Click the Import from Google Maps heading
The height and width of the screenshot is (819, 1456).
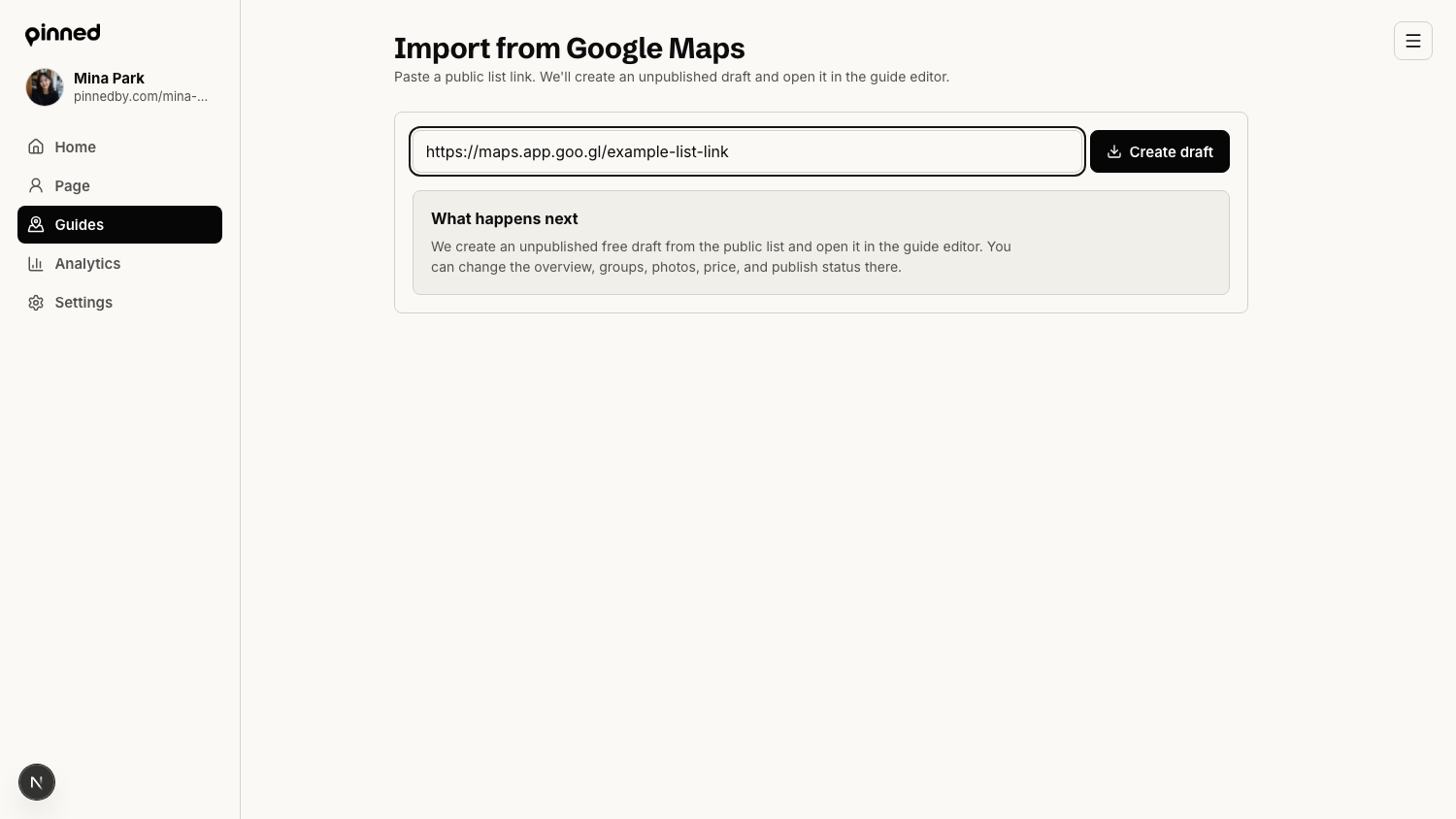(x=570, y=48)
